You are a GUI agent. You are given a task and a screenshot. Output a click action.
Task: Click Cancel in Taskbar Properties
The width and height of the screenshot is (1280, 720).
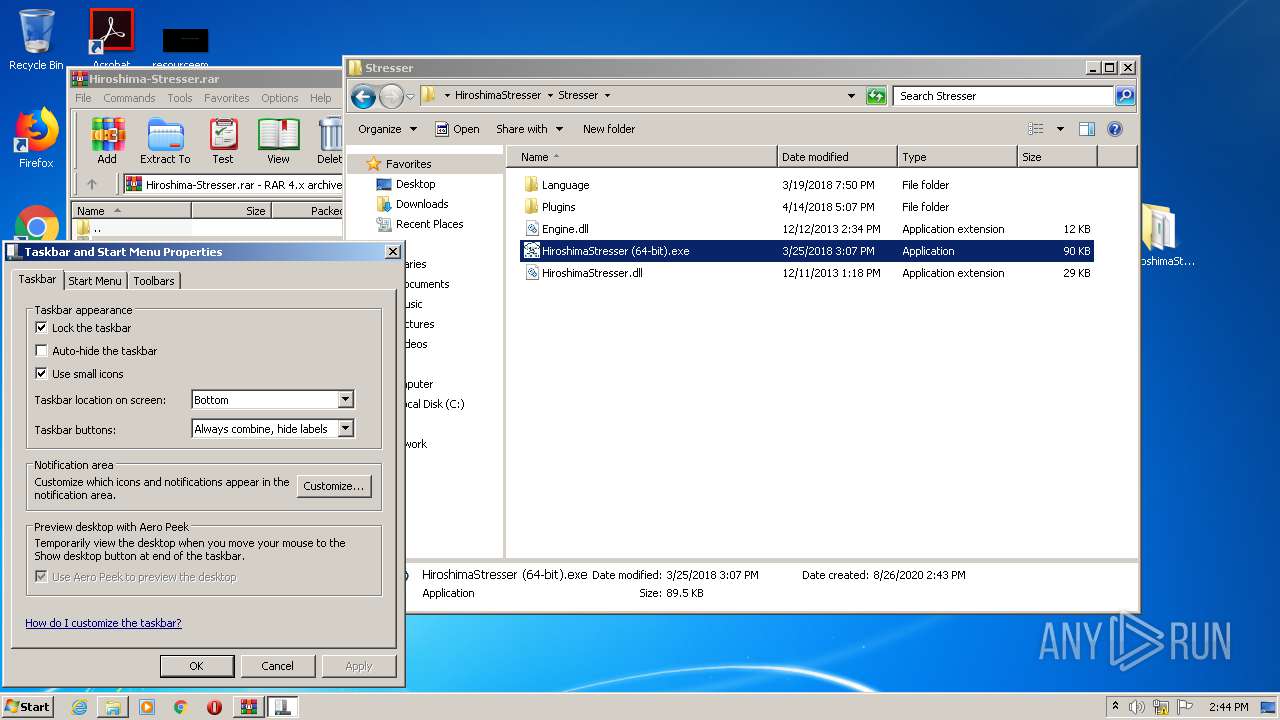[x=277, y=666]
